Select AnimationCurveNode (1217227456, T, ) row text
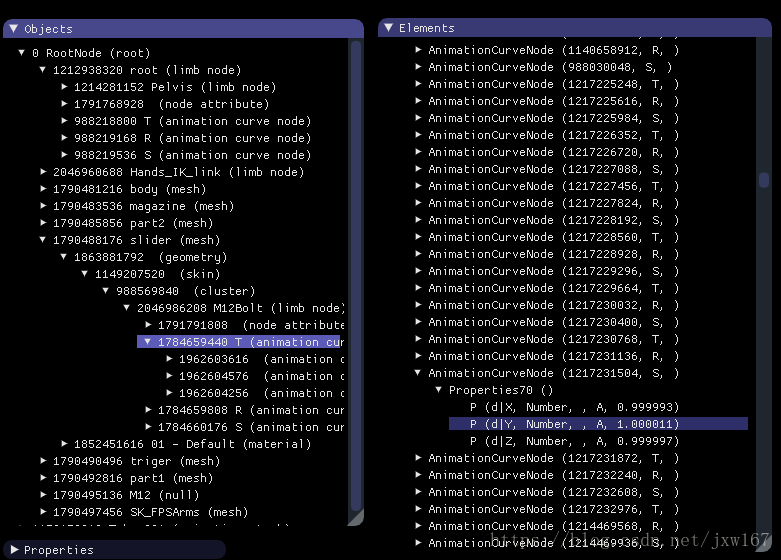Image resolution: width=781 pixels, height=560 pixels. (553, 186)
